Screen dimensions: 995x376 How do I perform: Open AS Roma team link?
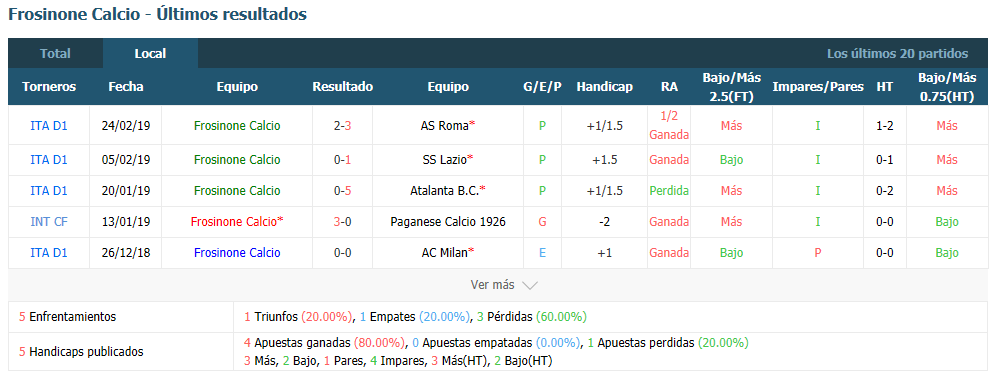point(447,126)
